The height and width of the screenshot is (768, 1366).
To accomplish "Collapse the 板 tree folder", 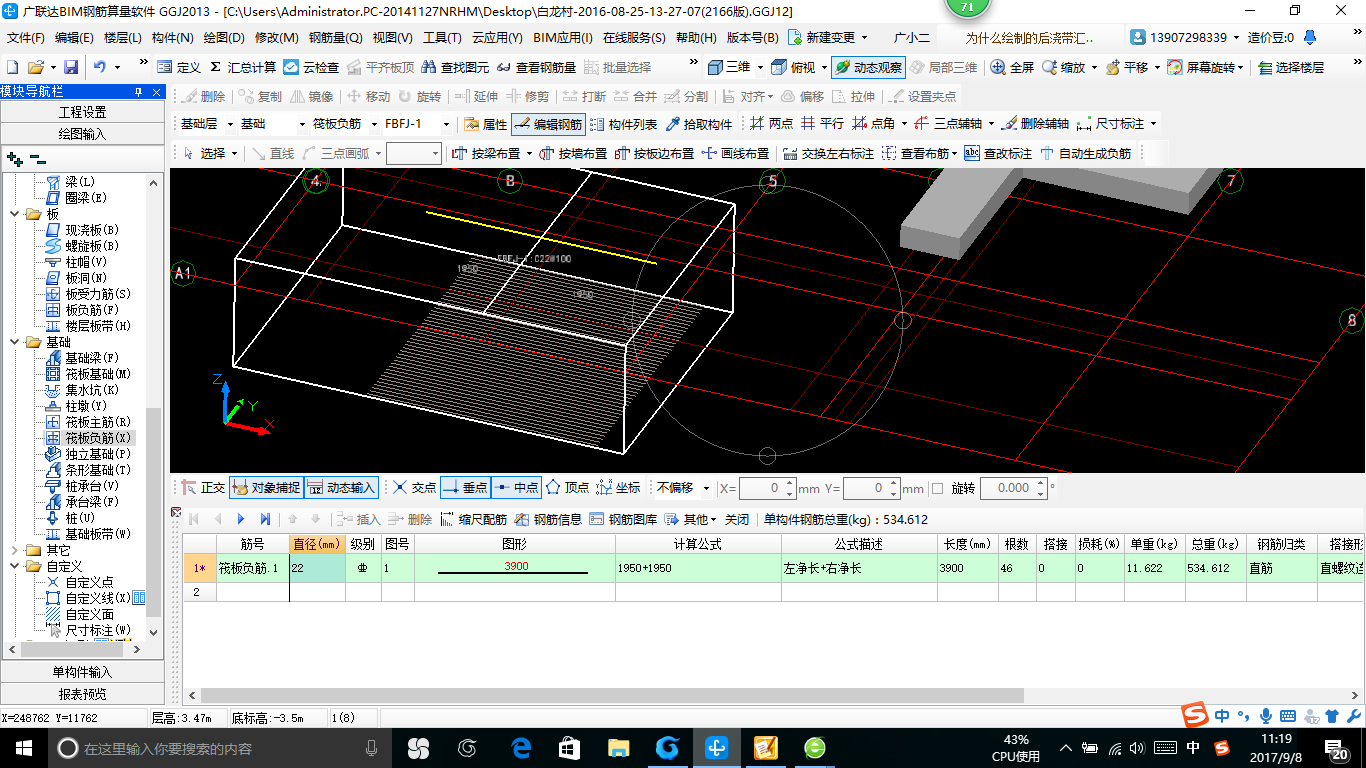I will tap(14, 214).
